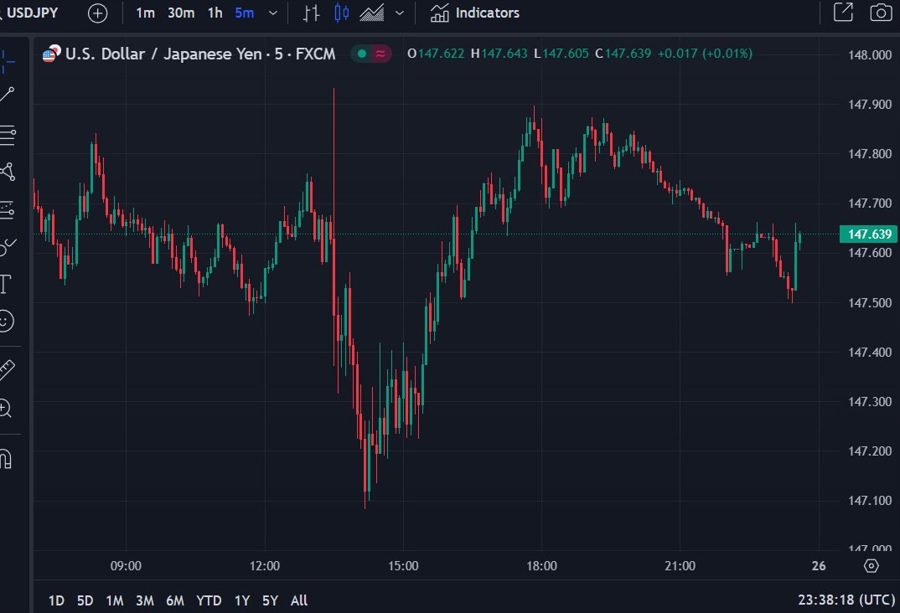
Task: Open the Indicators menu
Action: 475,13
